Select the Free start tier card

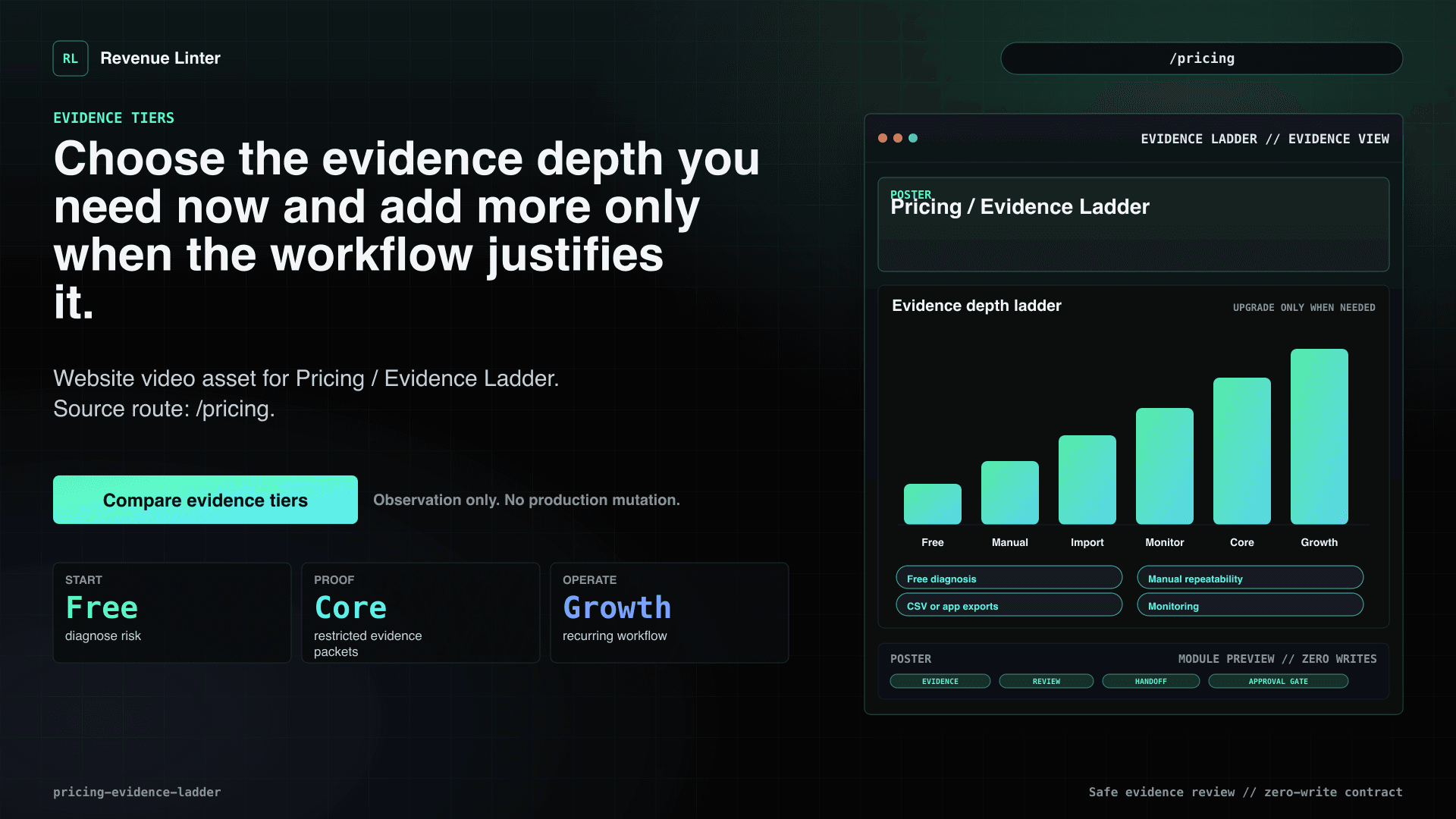(x=172, y=613)
